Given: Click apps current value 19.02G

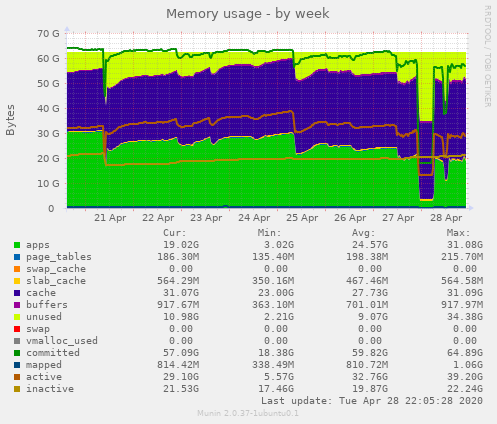Looking at the screenshot, I should point(181,245).
